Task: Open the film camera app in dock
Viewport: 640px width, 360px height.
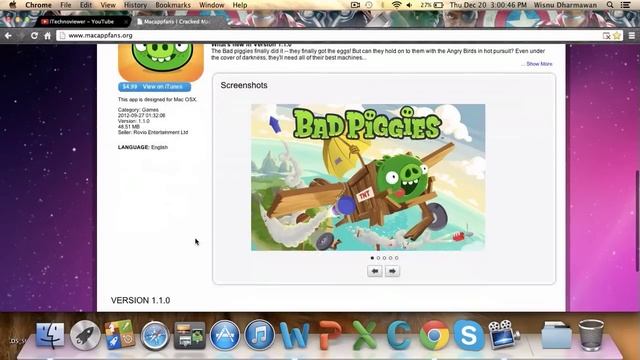Action: pyautogui.click(x=503, y=334)
